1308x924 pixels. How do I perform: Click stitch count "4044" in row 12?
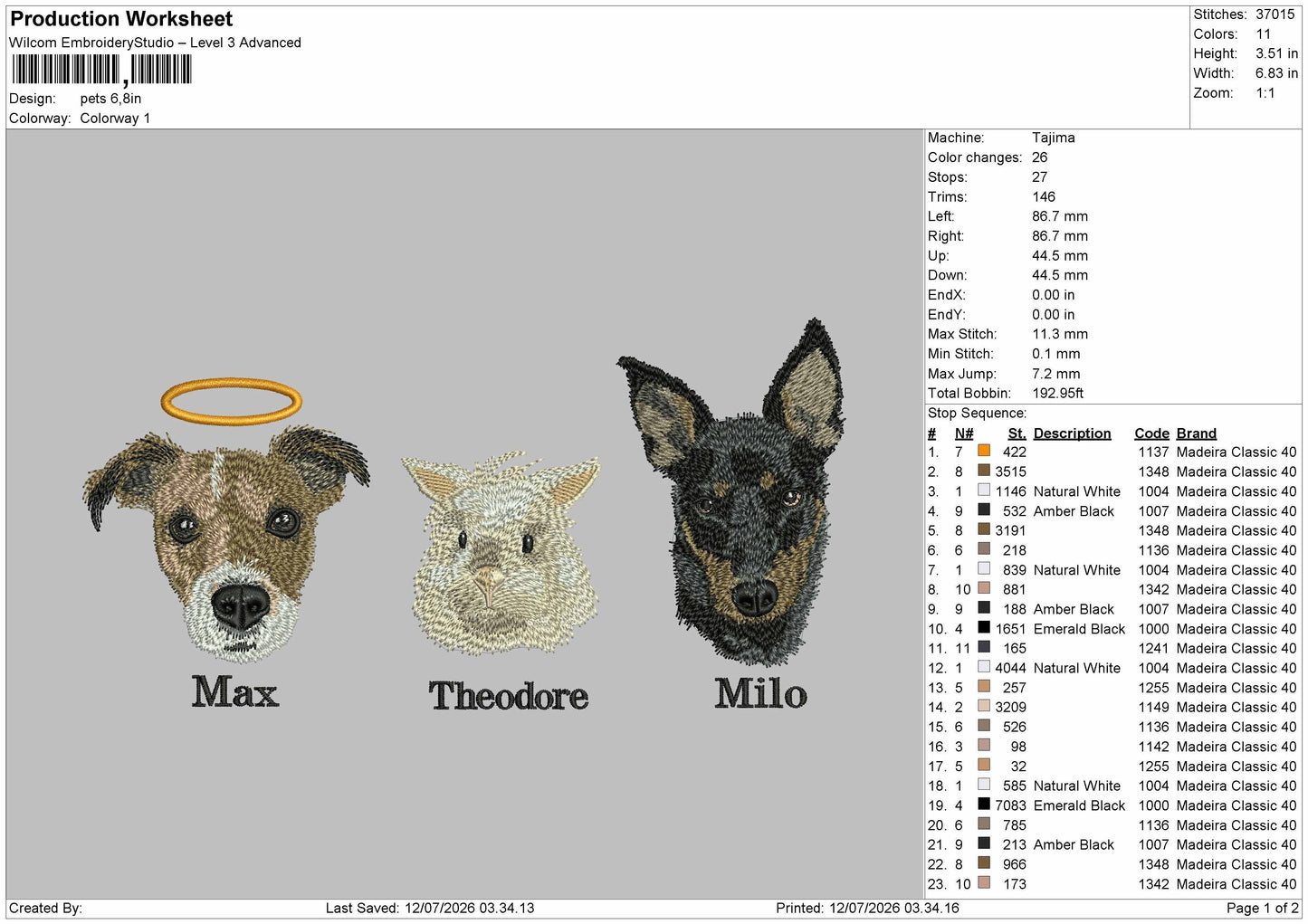tap(1011, 668)
